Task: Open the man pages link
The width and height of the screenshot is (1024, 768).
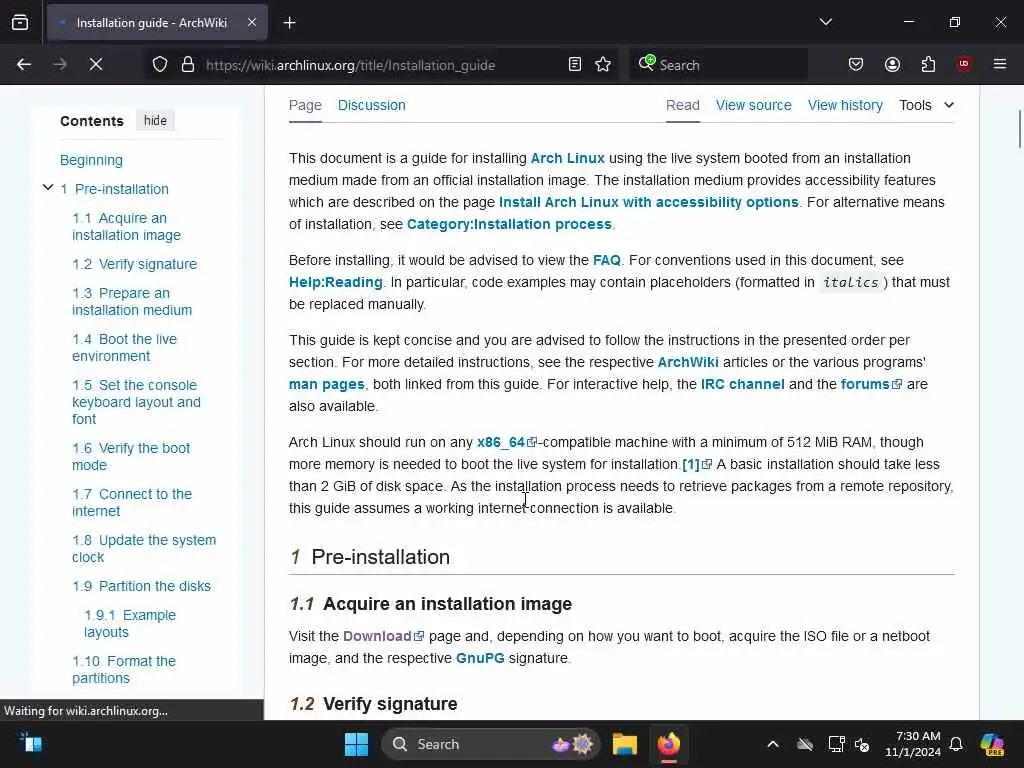Action: pyautogui.click(x=327, y=385)
